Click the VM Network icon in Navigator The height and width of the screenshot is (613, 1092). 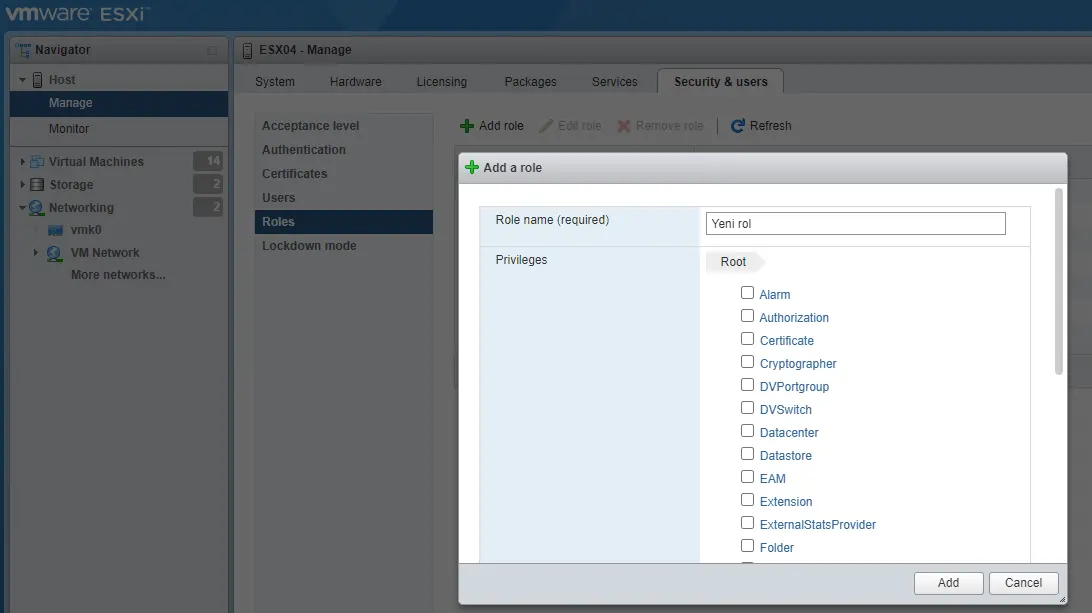point(55,253)
